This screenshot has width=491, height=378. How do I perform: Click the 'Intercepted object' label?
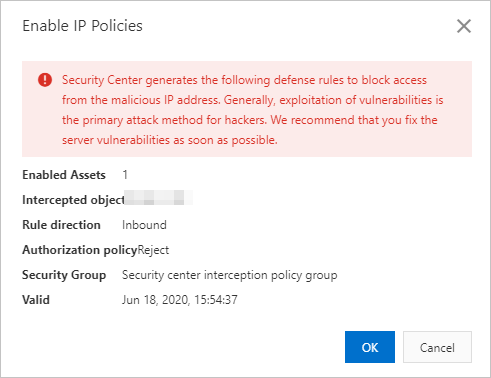[x=73, y=200]
